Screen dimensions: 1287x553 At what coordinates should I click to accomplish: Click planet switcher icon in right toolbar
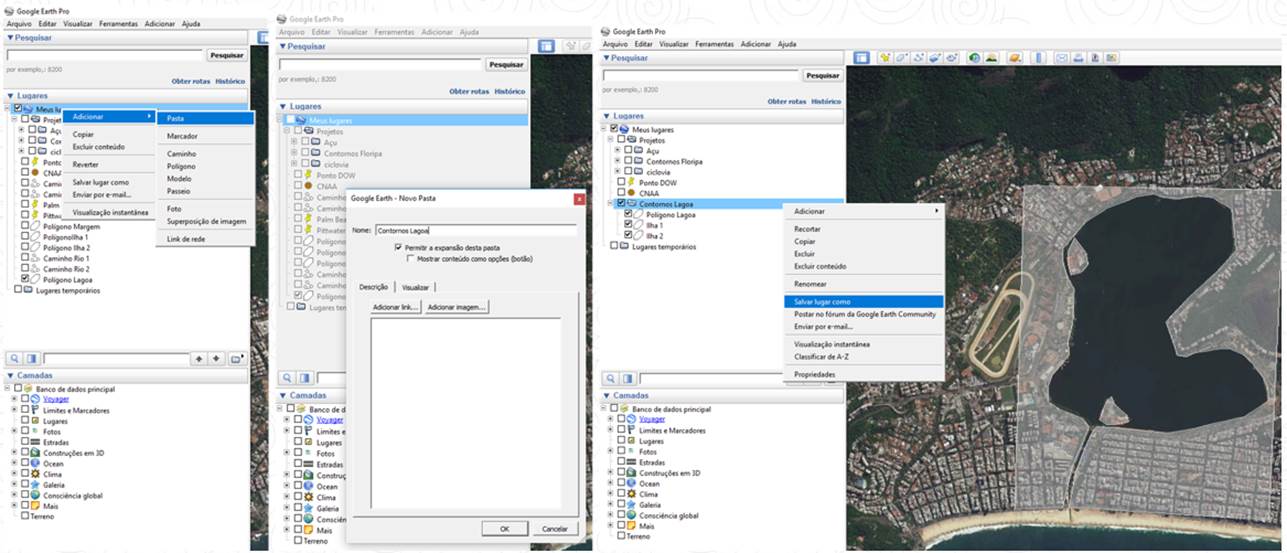(1016, 58)
